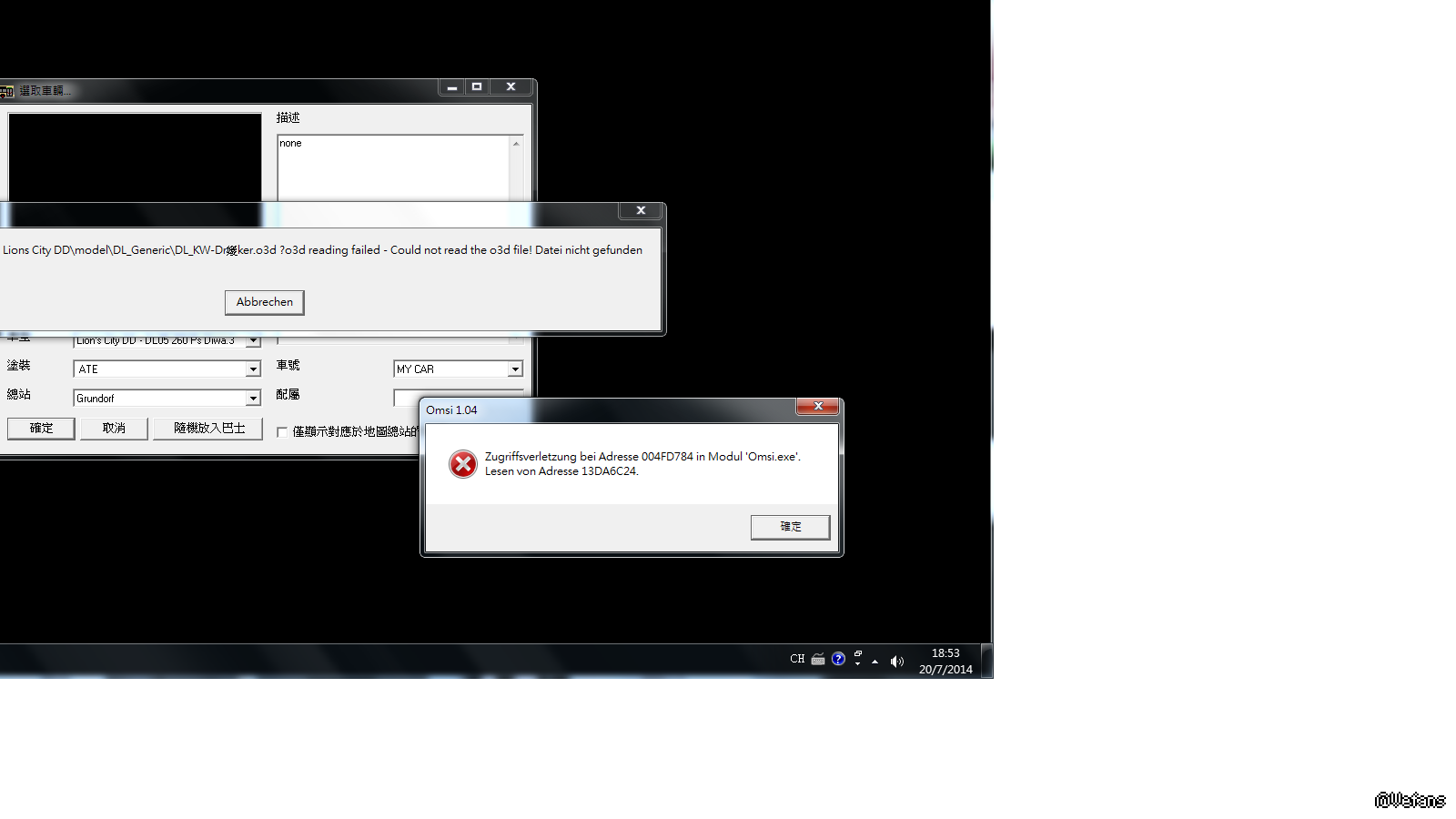Click the 車號 label
The image size is (1456, 819).
click(x=288, y=366)
